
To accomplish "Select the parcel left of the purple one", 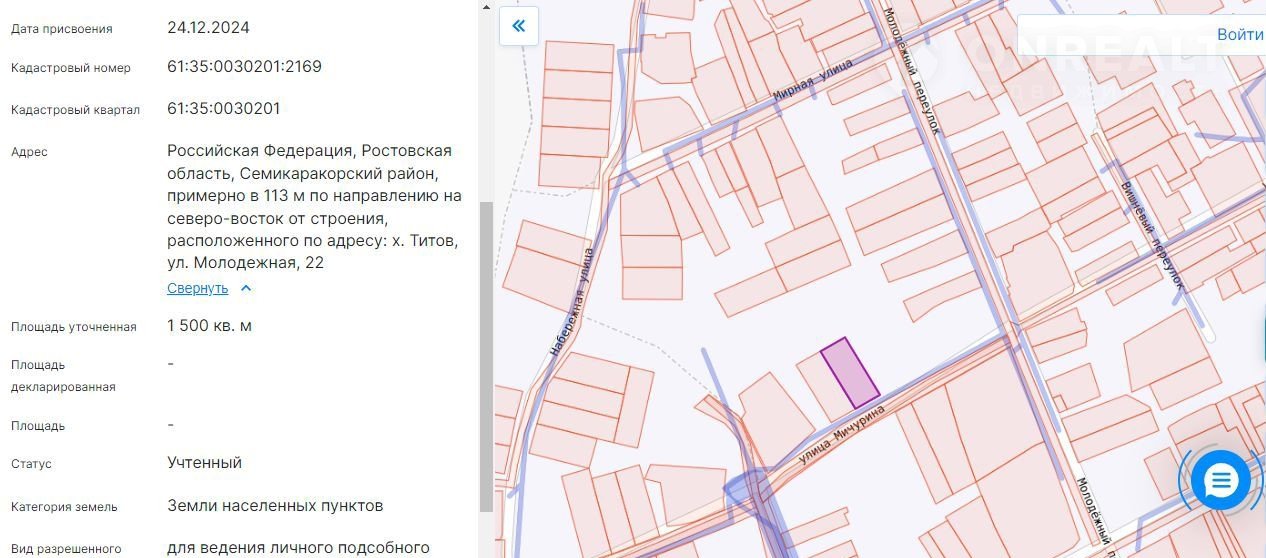I will [x=818, y=386].
